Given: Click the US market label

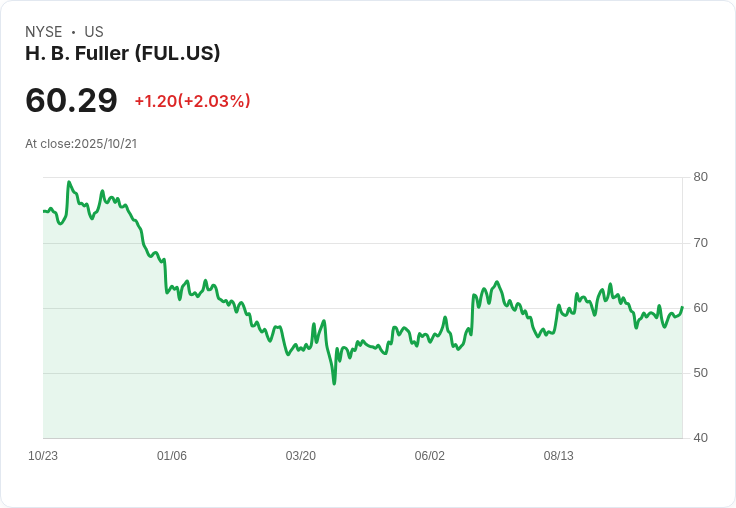Looking at the screenshot, I should coord(94,32).
